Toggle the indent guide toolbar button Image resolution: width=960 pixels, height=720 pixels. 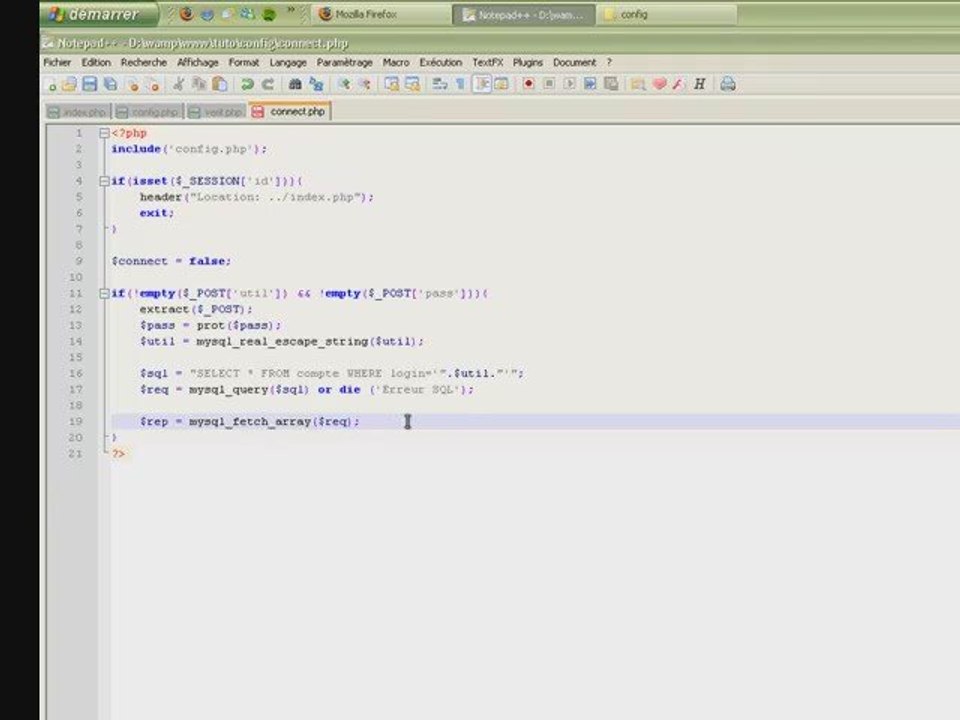tap(482, 84)
